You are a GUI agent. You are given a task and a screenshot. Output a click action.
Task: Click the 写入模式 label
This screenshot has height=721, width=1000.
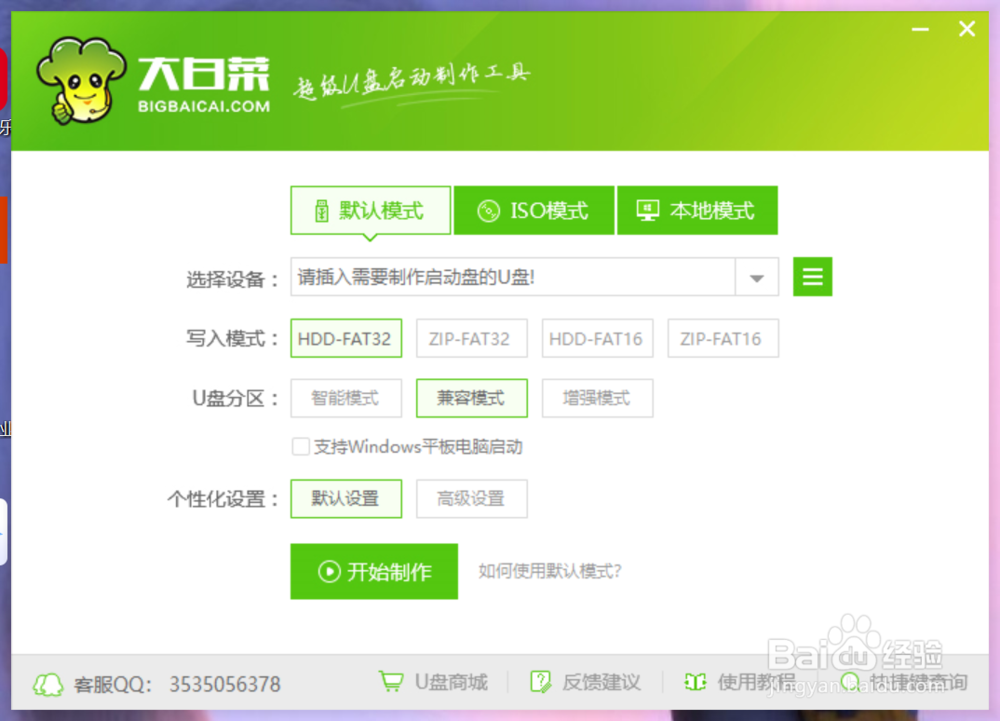pyautogui.click(x=233, y=339)
